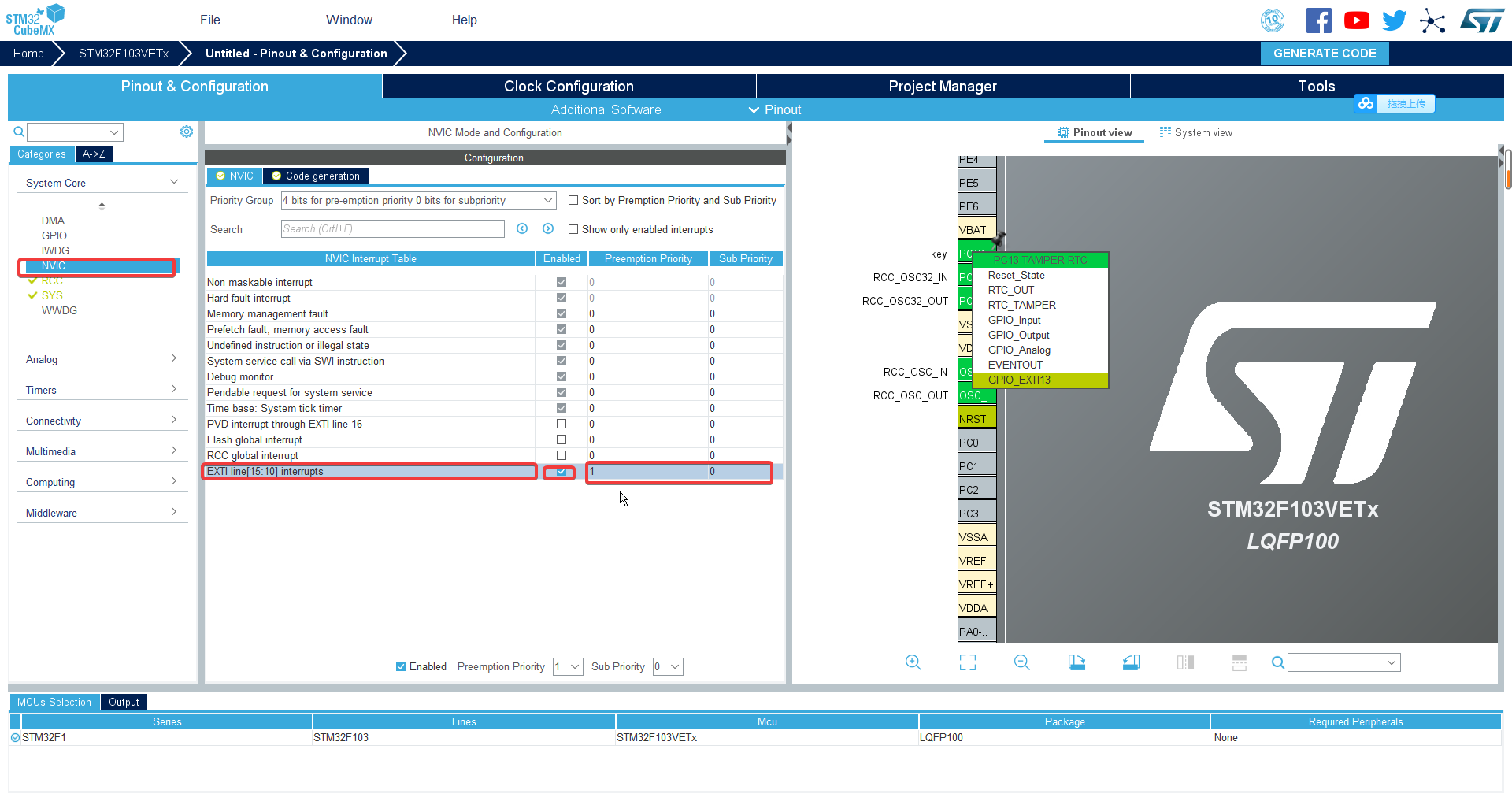Click the ST logo icon
Screen dimensions: 1512x801
[1482, 20]
